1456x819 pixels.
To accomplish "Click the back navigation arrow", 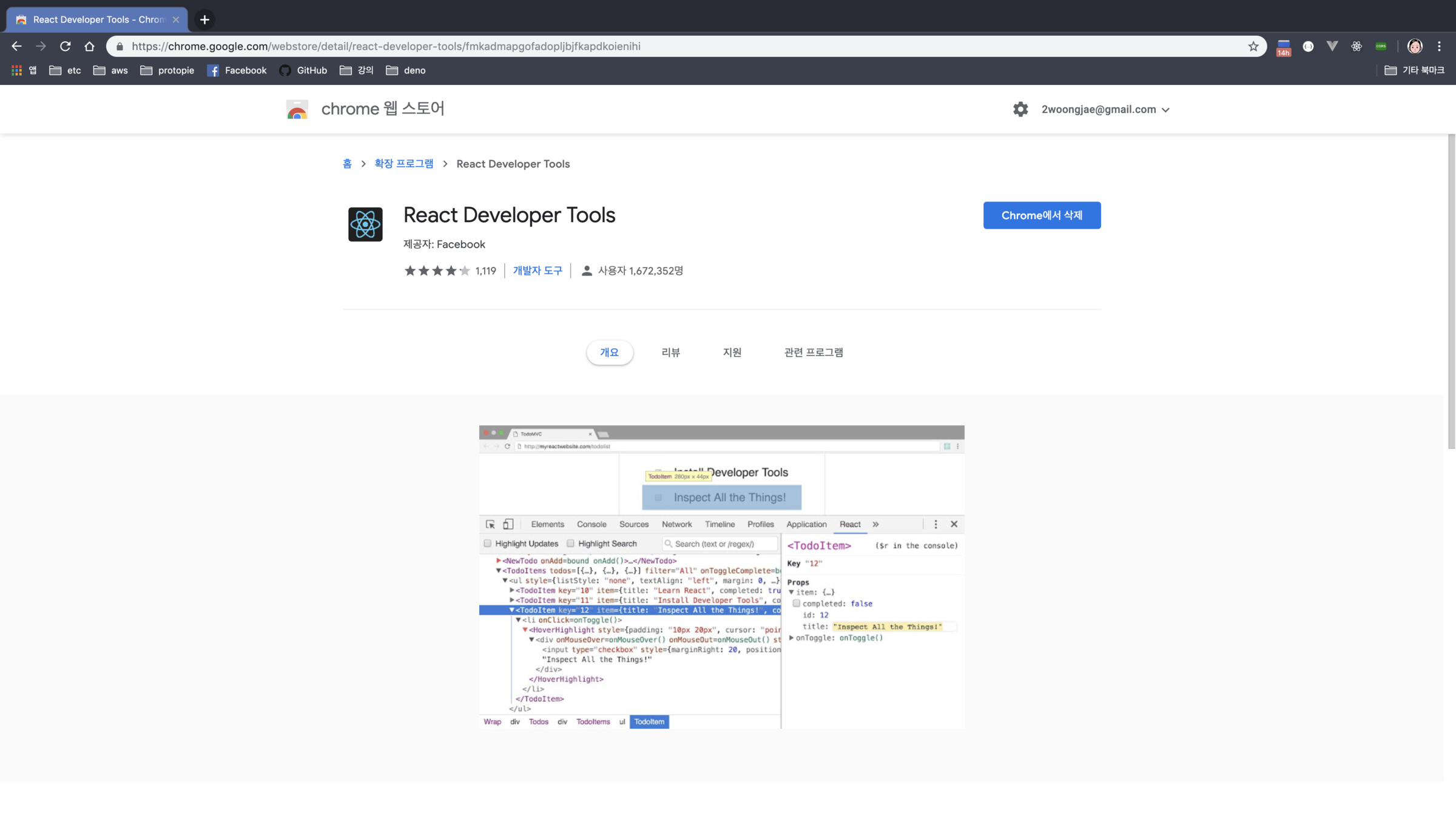I will [16, 46].
